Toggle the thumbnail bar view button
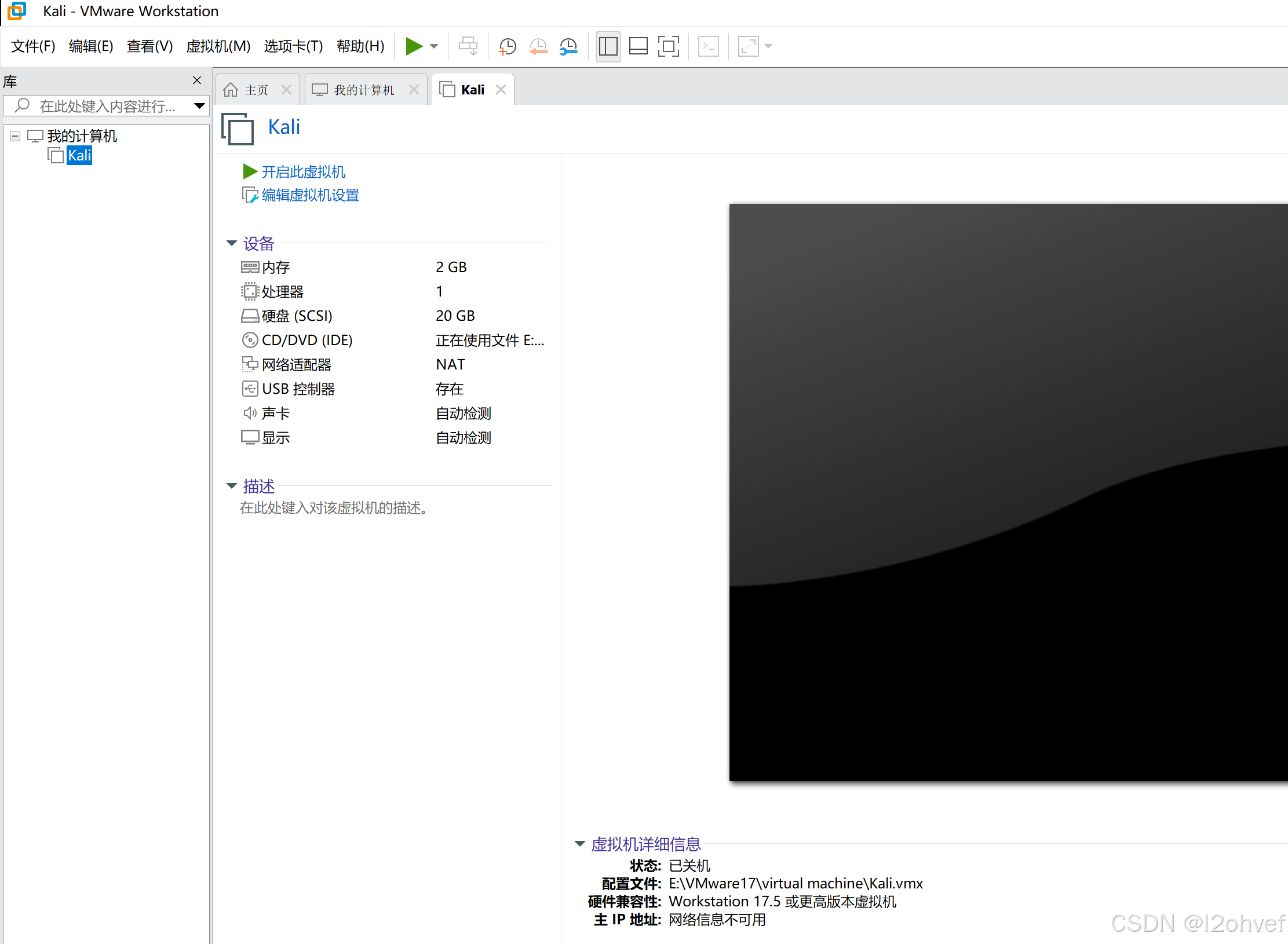Image resolution: width=1288 pixels, height=944 pixels. pos(638,46)
